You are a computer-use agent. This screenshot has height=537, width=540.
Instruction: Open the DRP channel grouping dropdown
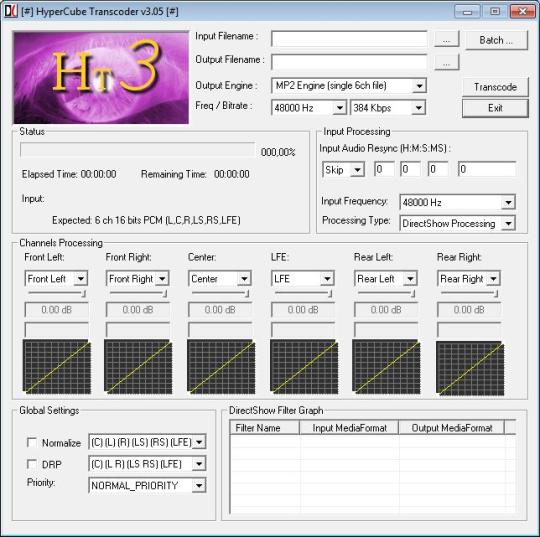[147, 464]
